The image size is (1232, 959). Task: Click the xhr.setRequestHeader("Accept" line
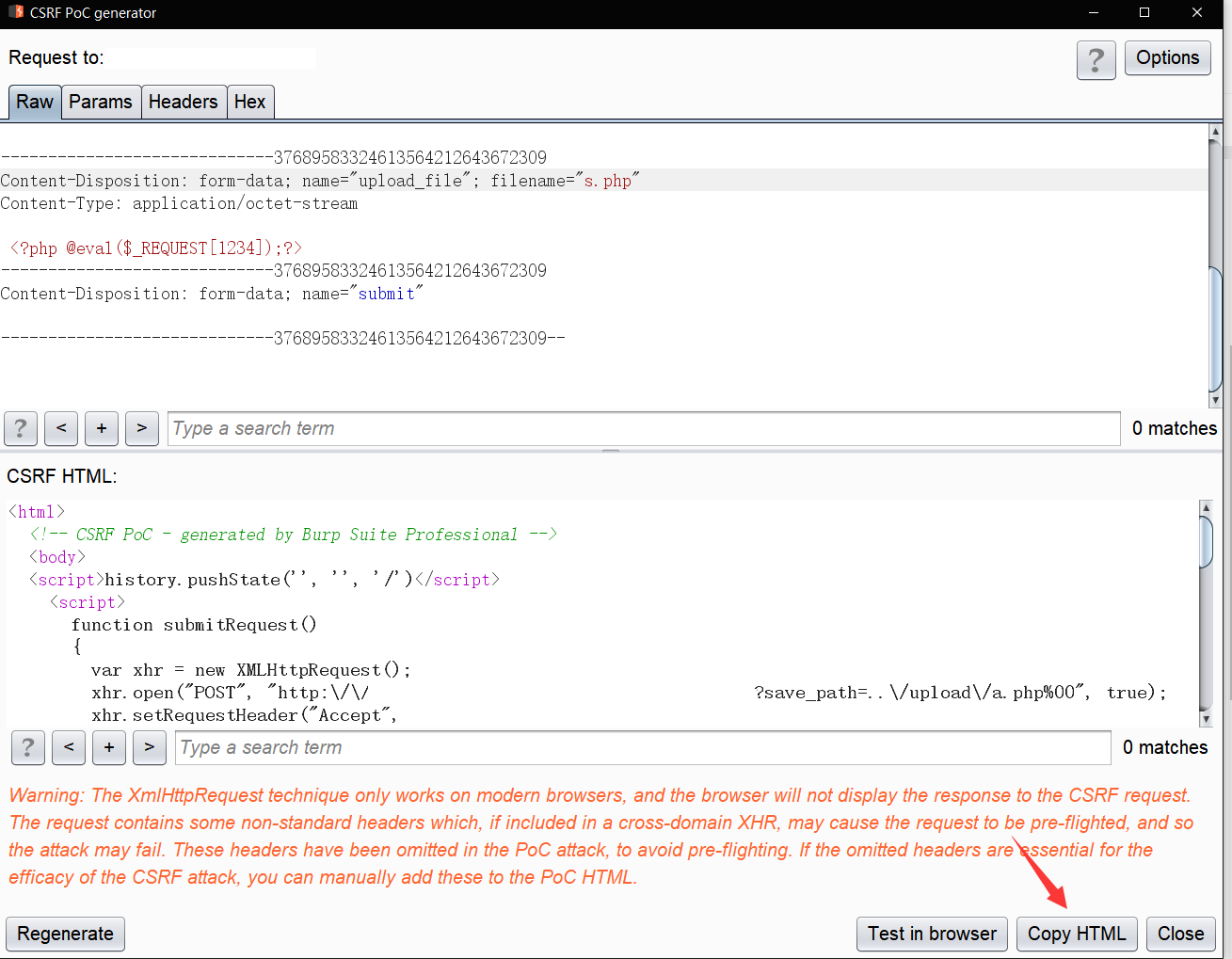(x=245, y=715)
